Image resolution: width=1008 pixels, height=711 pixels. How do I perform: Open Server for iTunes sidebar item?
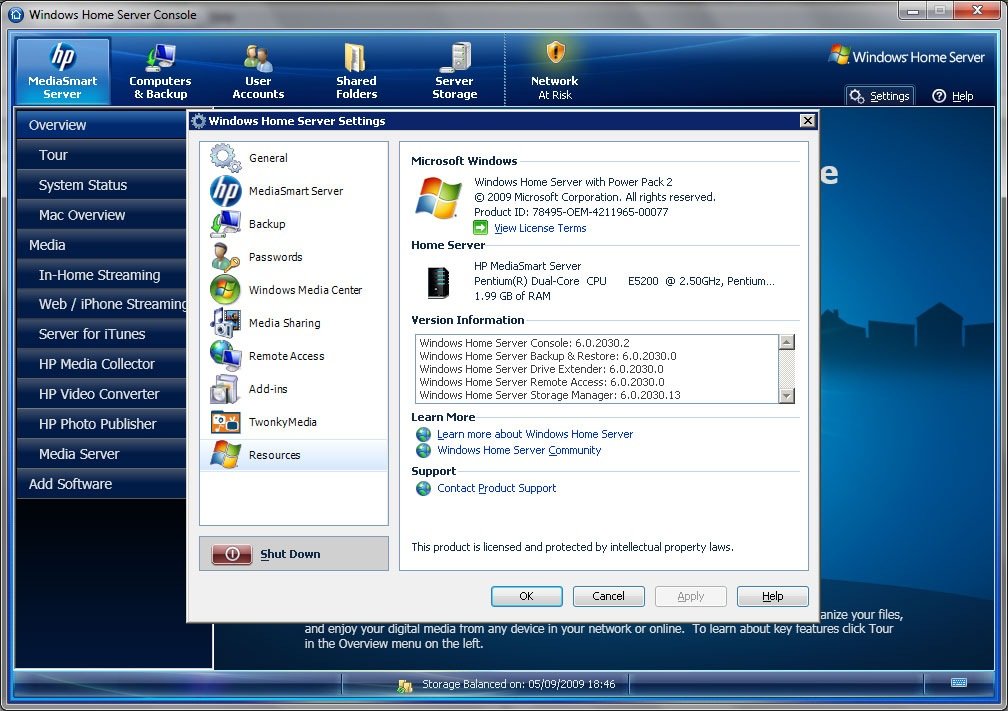102,334
